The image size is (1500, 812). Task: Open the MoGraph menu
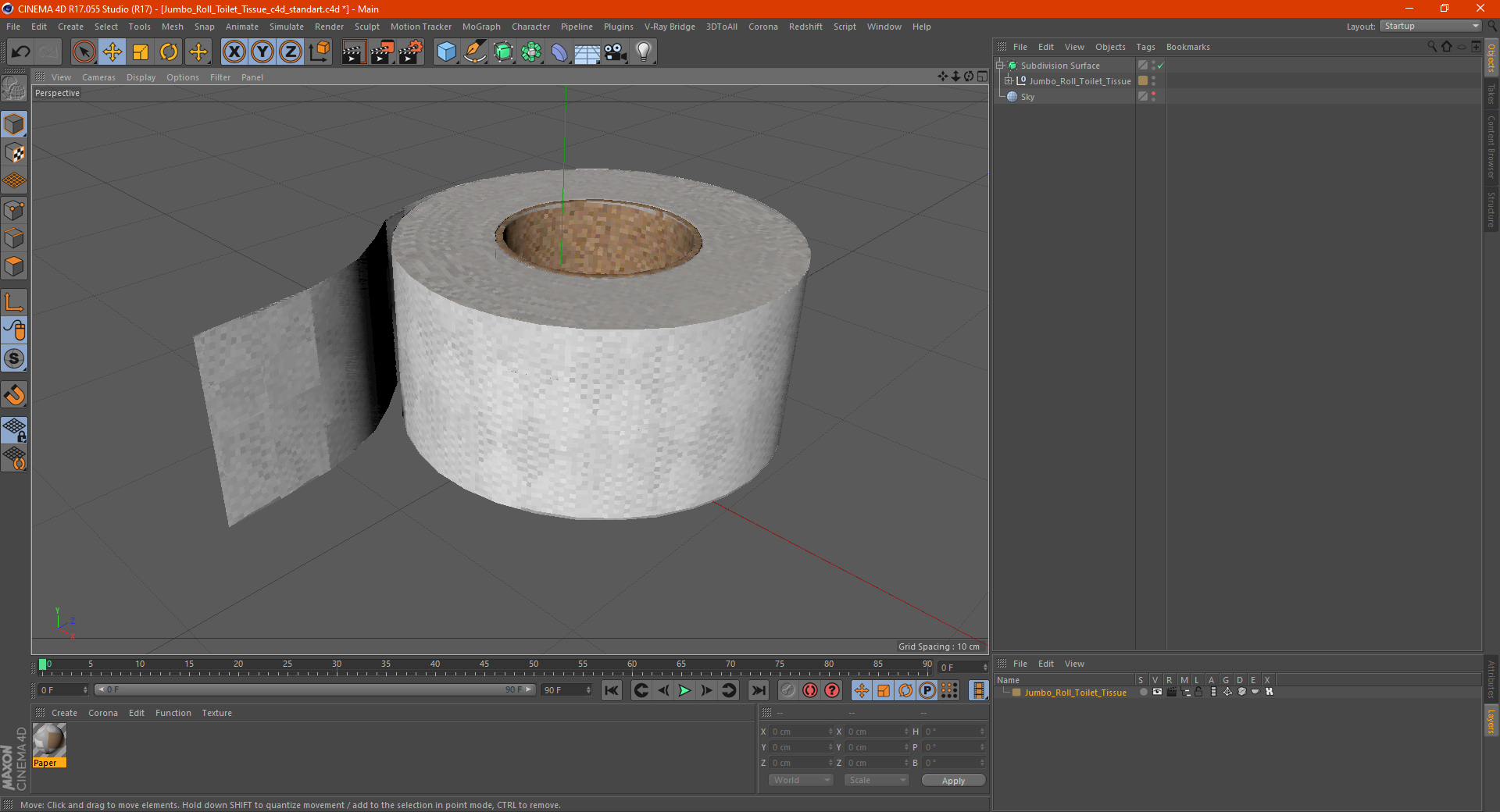click(480, 27)
